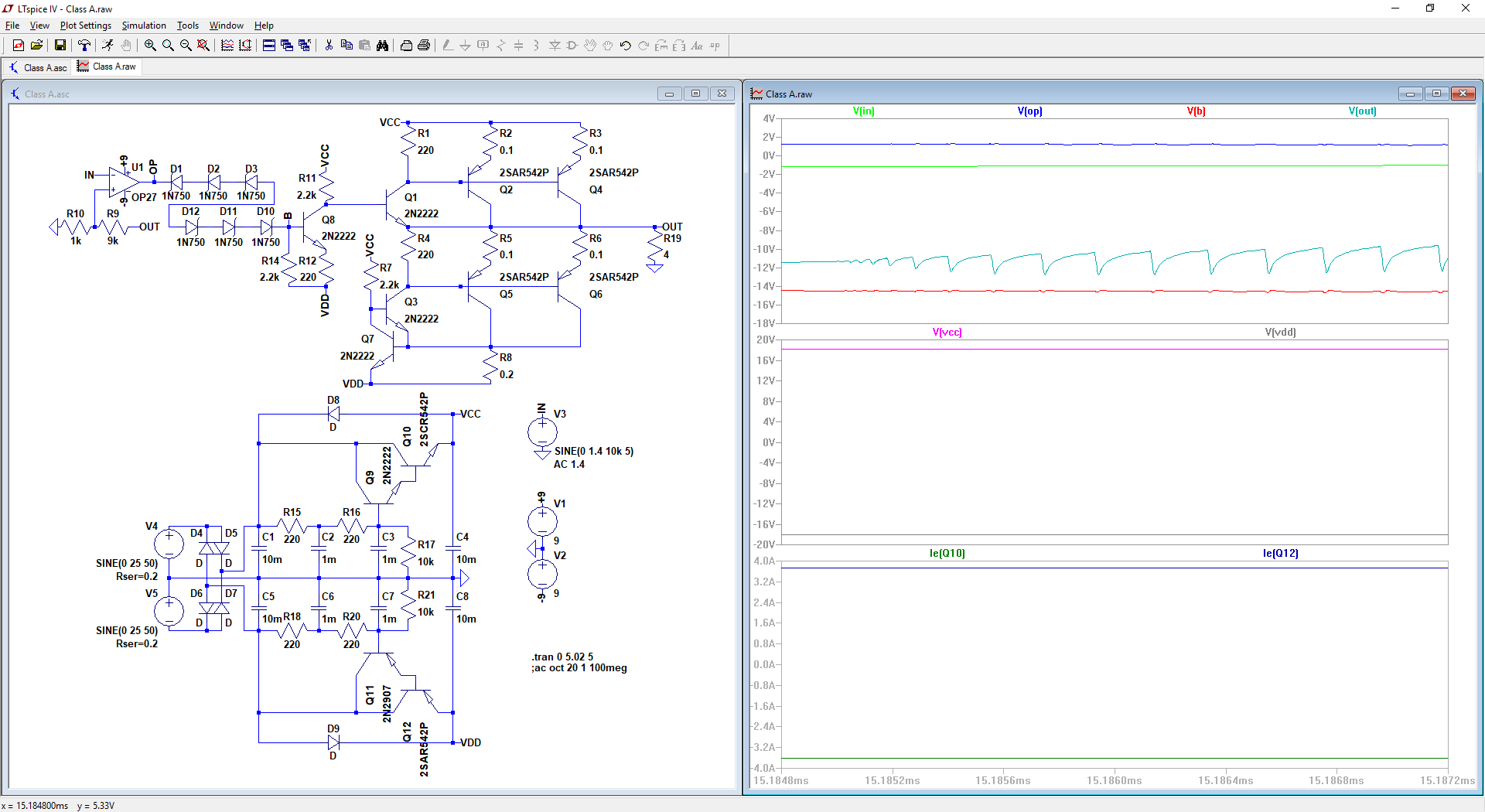The width and height of the screenshot is (1485, 812).
Task: Click the Autorange plot icon
Action: 245,46
